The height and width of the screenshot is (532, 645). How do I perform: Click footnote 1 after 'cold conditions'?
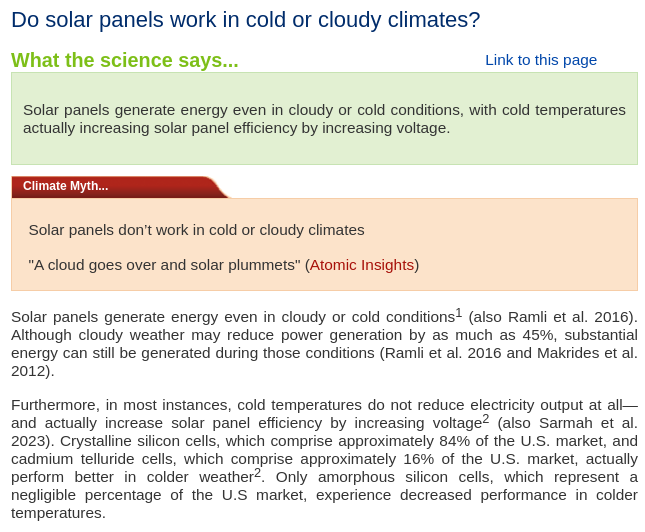459,313
